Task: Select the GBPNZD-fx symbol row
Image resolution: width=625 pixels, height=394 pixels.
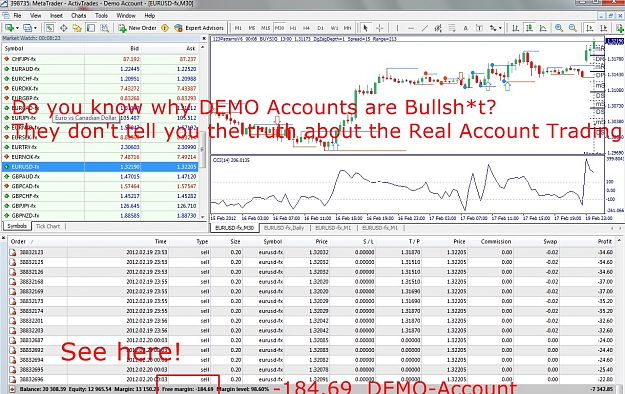Action: [100, 215]
